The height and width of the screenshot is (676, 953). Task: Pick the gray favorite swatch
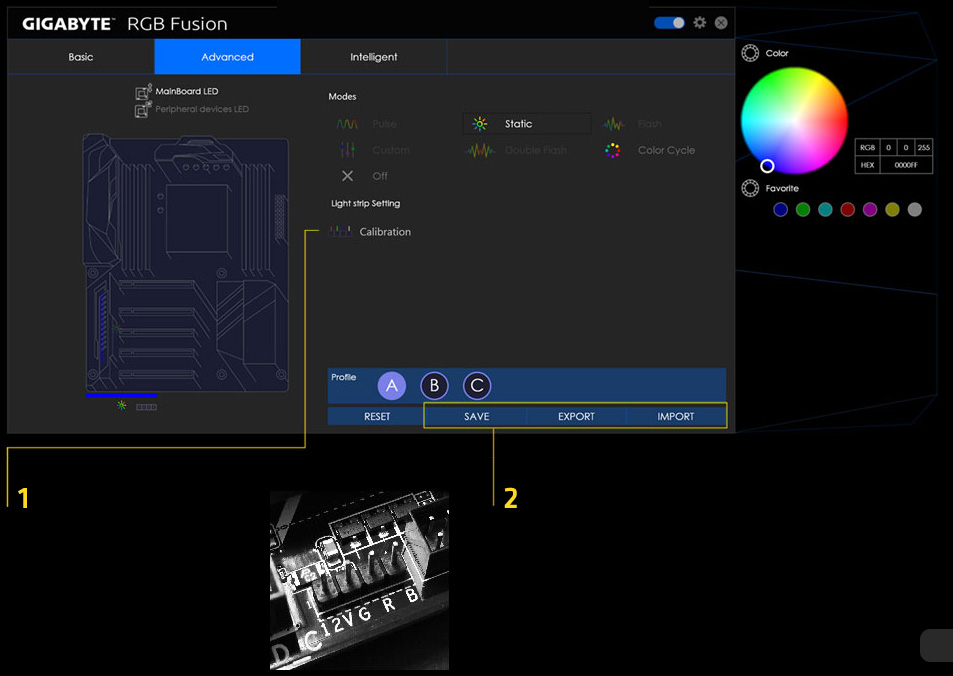915,210
